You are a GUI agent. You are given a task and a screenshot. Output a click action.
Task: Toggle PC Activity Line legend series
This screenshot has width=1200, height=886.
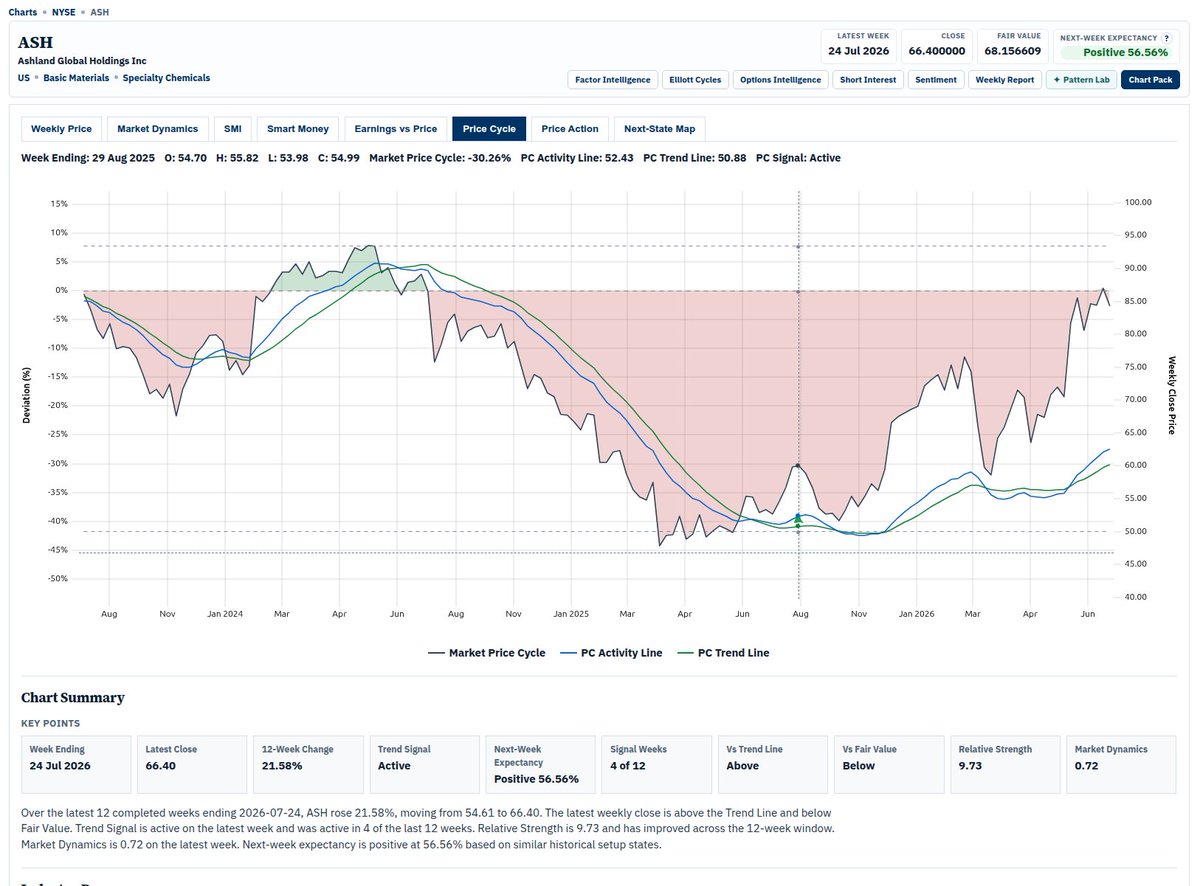612,653
